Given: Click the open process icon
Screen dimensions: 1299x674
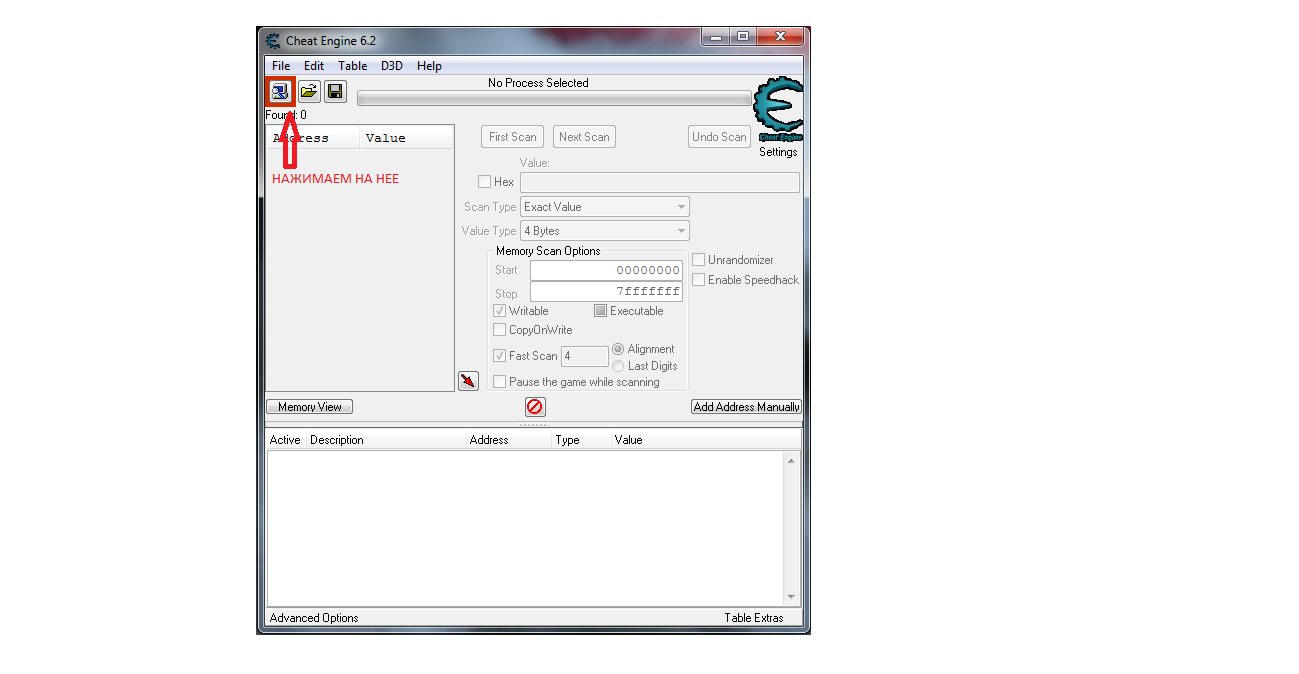Looking at the screenshot, I should pos(280,92).
